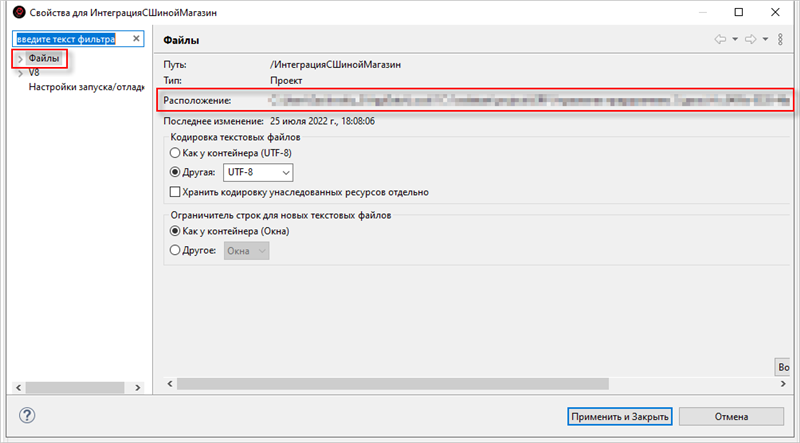
Task: Open the Back history dropdown arrow
Action: point(734,40)
